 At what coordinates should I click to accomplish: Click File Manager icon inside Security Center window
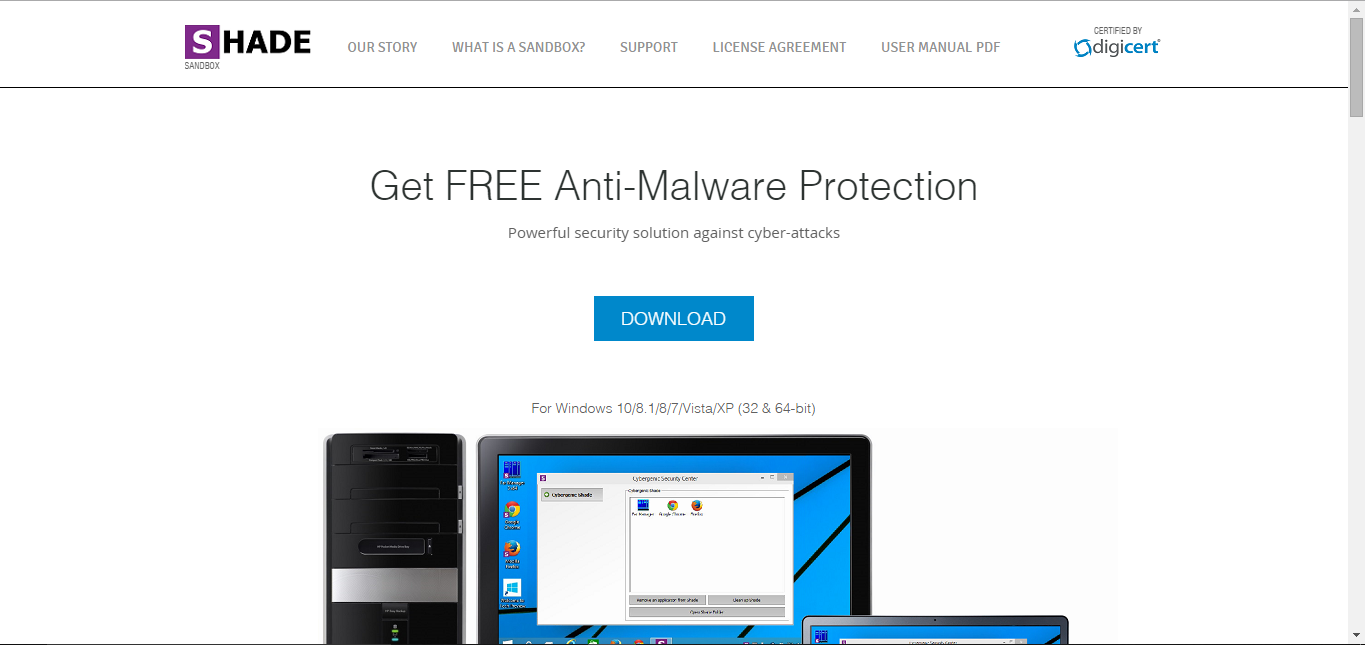point(643,508)
